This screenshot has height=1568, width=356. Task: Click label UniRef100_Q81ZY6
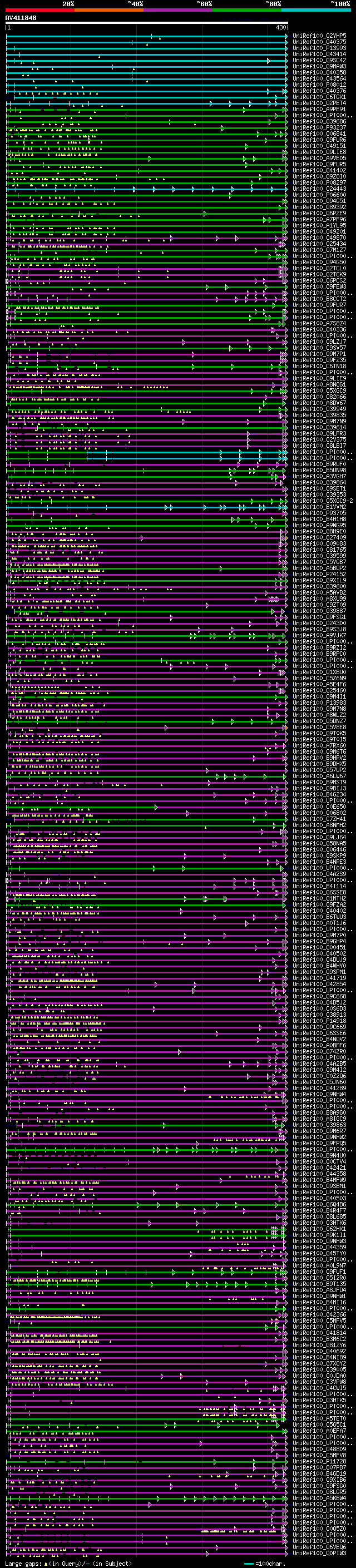click(x=319, y=1345)
